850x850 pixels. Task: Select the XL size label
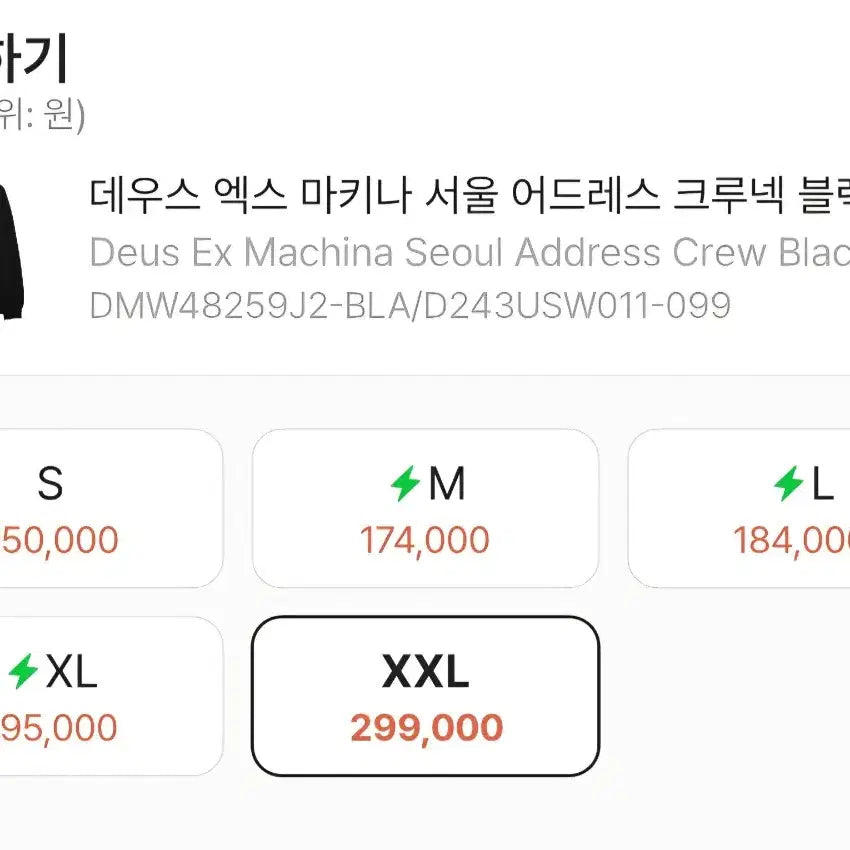click(x=72, y=673)
